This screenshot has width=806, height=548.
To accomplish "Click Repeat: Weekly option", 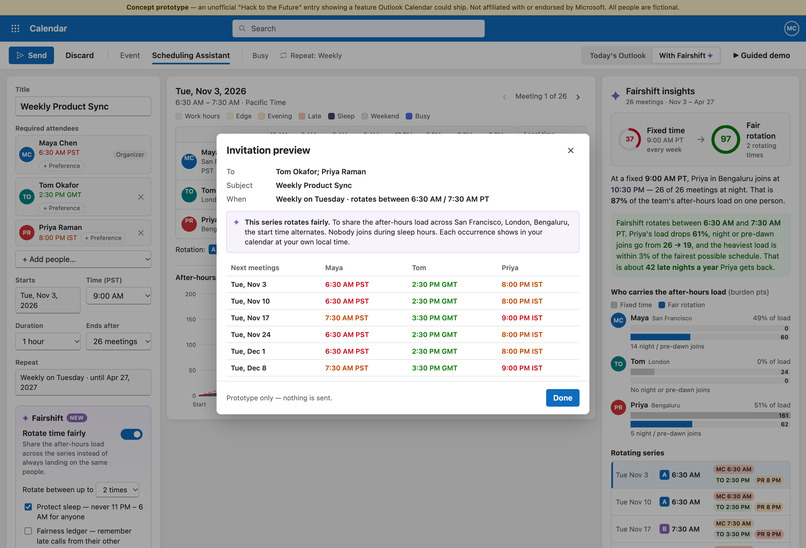I will tap(310, 56).
